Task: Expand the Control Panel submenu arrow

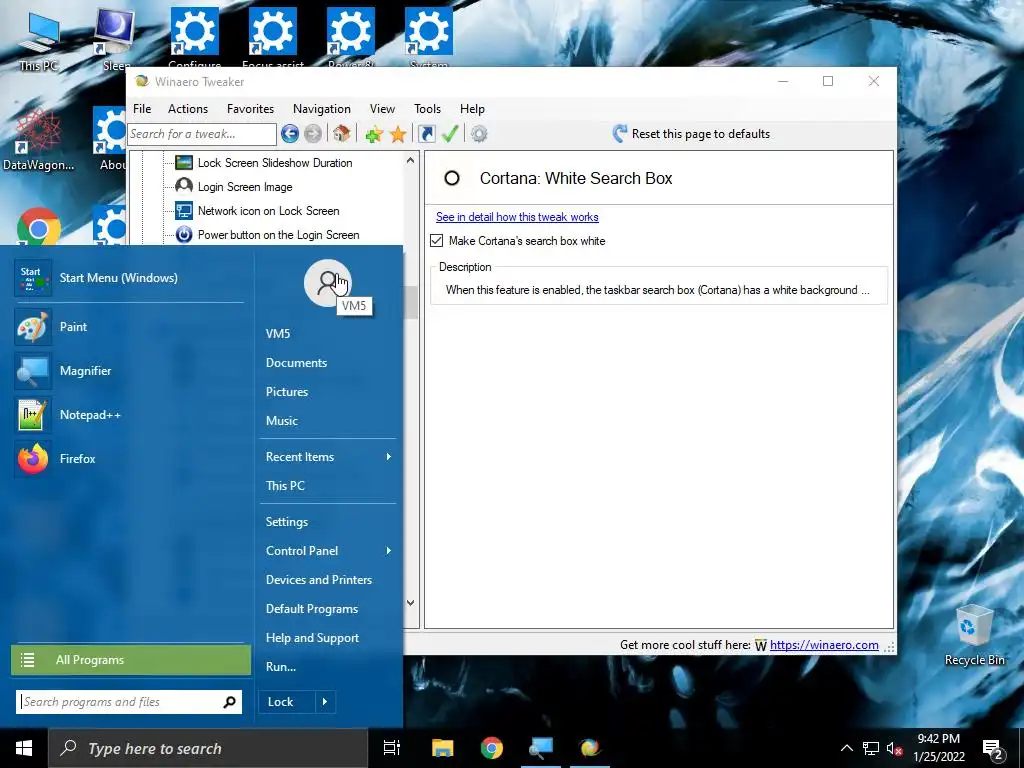Action: tap(389, 551)
